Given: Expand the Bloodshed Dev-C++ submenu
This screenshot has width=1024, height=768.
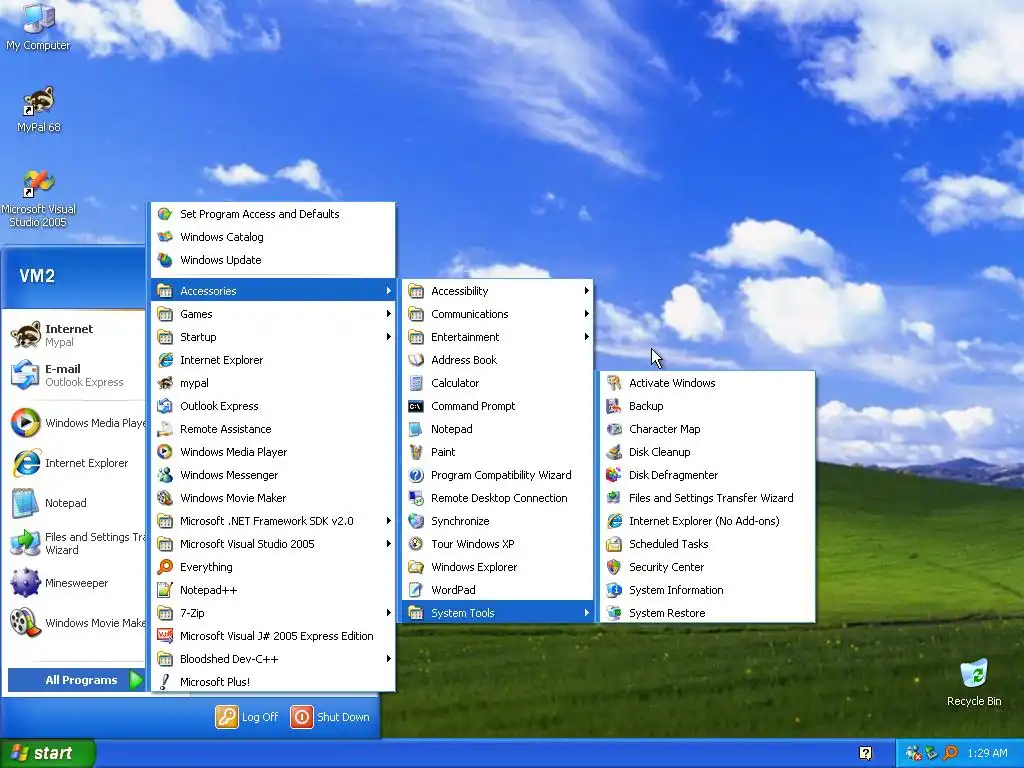Looking at the screenshot, I should [273, 659].
